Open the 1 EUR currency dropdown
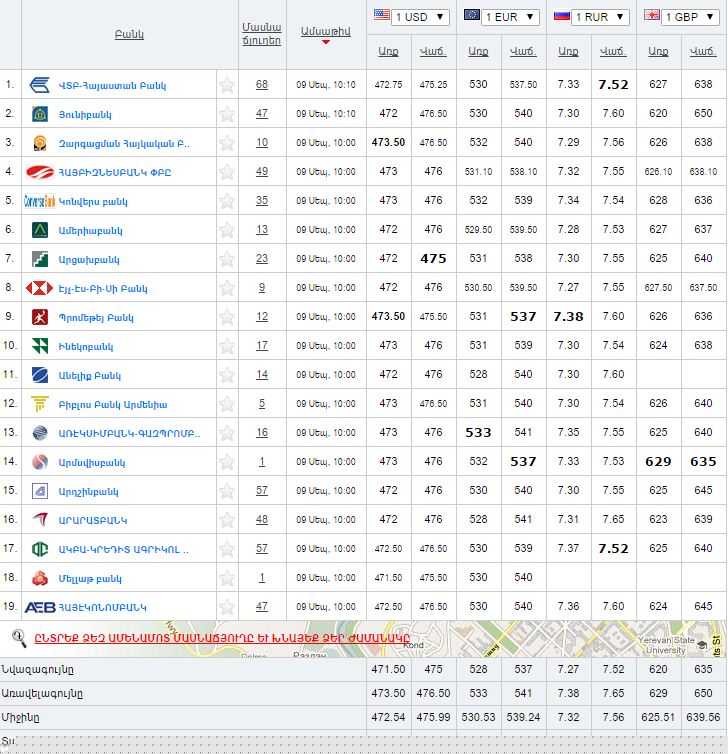The image size is (728, 754). coord(502,17)
